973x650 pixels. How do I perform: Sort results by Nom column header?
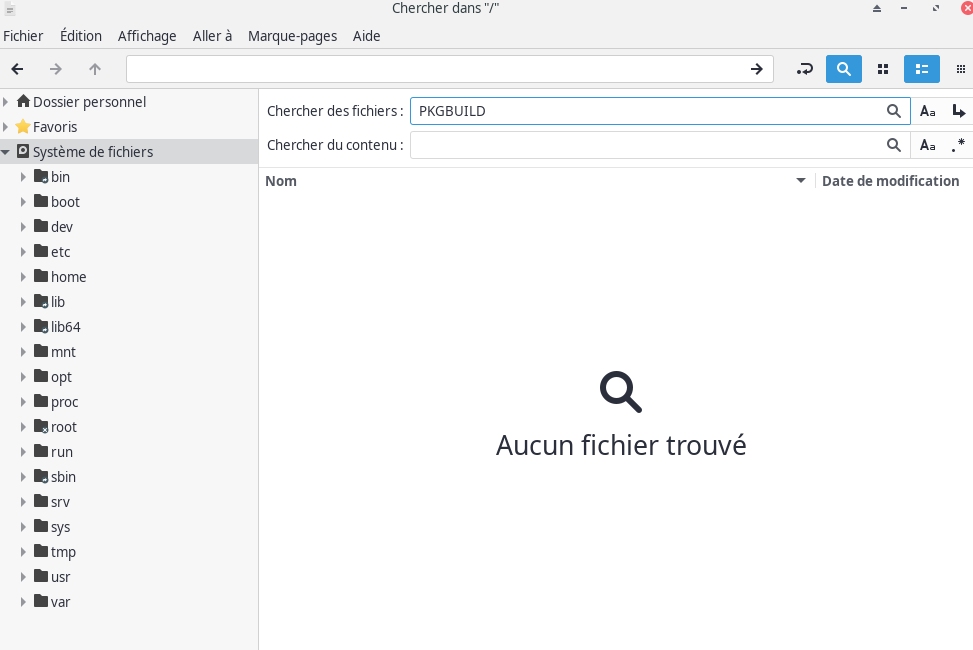coord(281,181)
